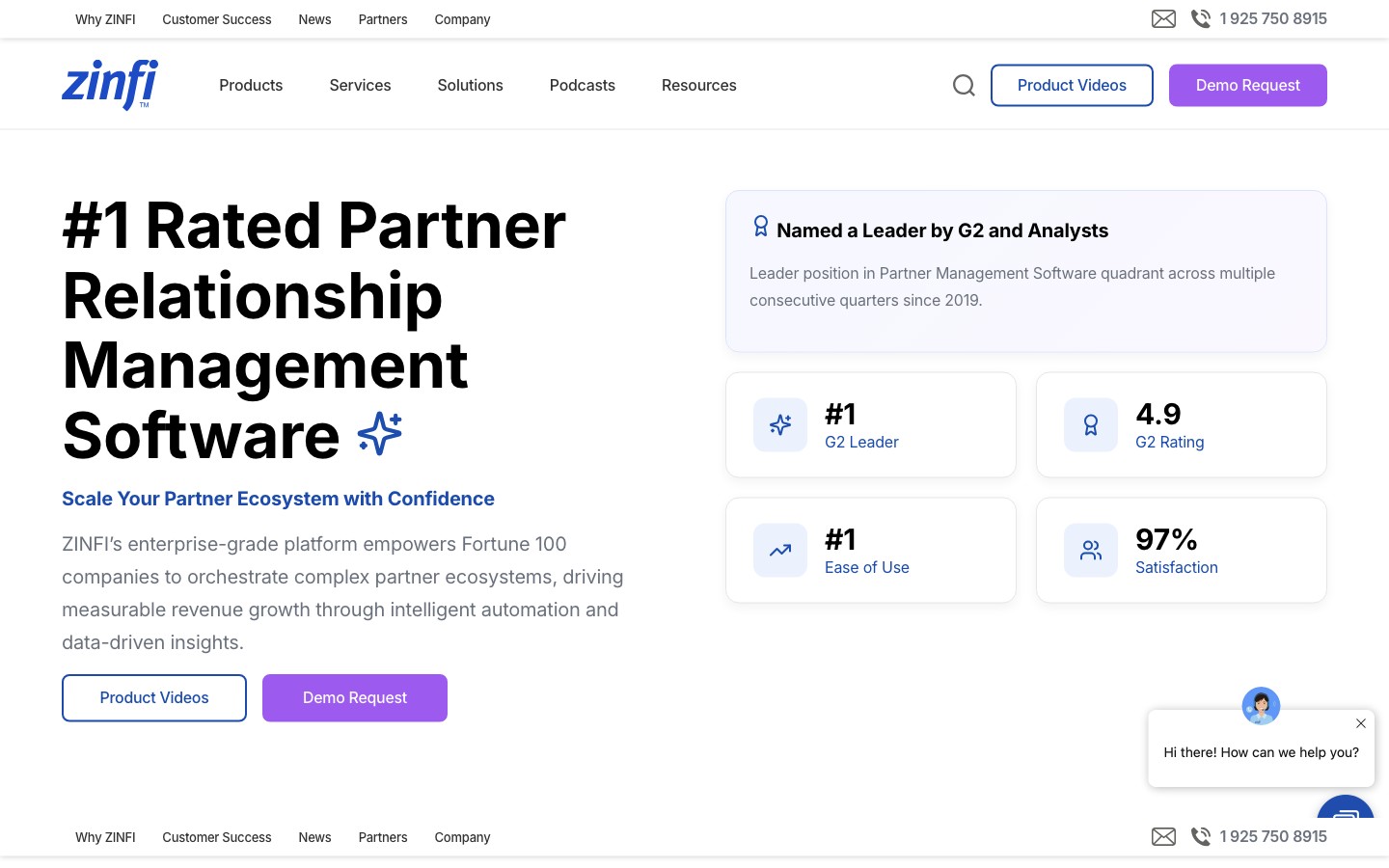The image size is (1389, 868).
Task: Click the trending arrow icon on Ease of Use card
Action: click(780, 551)
